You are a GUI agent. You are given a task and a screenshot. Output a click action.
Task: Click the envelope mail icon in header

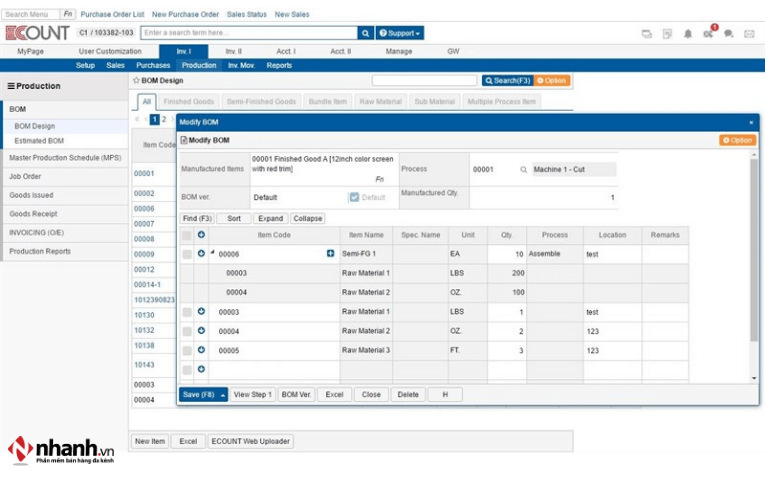(749, 34)
